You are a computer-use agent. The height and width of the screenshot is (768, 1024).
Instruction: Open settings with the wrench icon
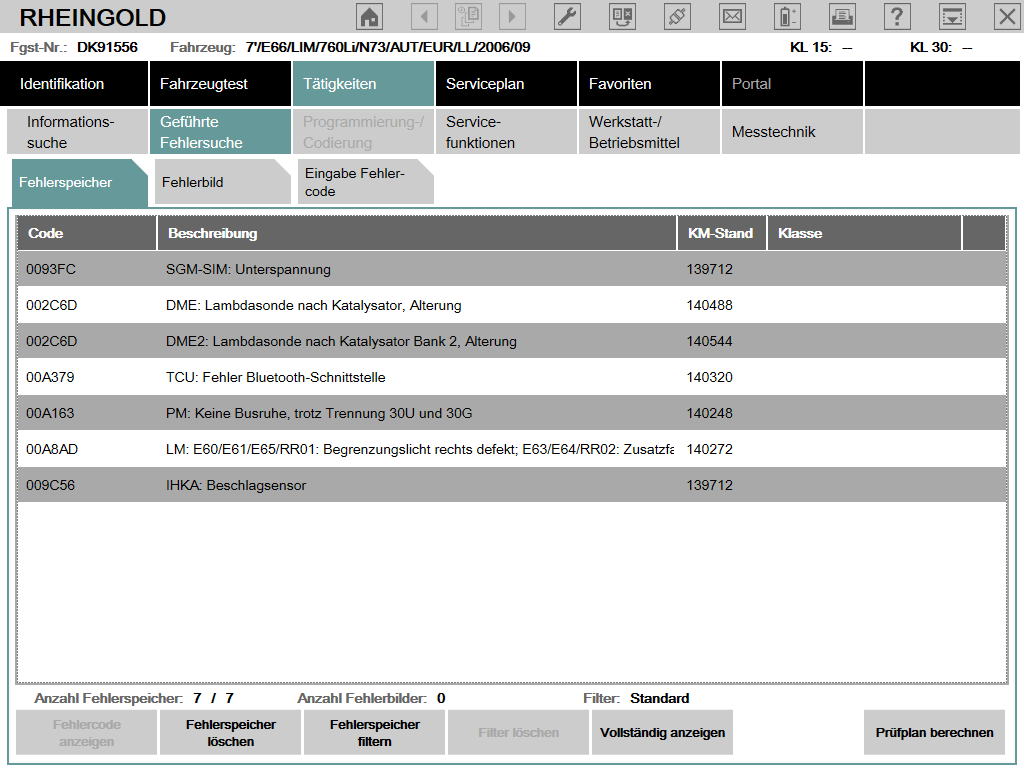(567, 16)
